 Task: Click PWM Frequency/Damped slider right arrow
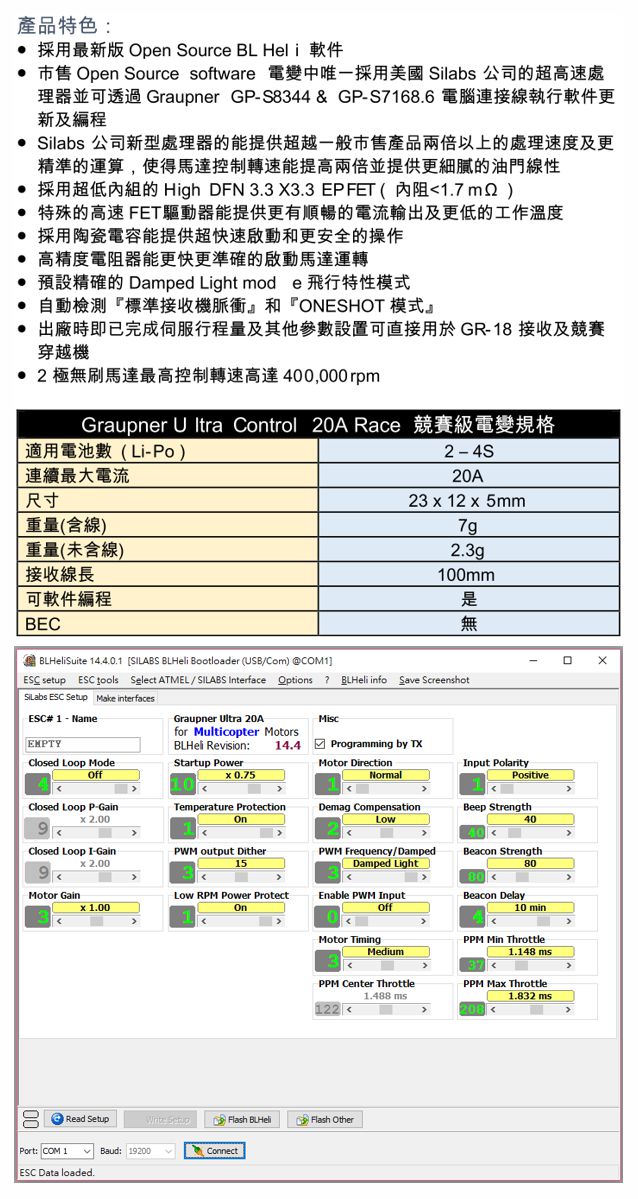pos(425,876)
